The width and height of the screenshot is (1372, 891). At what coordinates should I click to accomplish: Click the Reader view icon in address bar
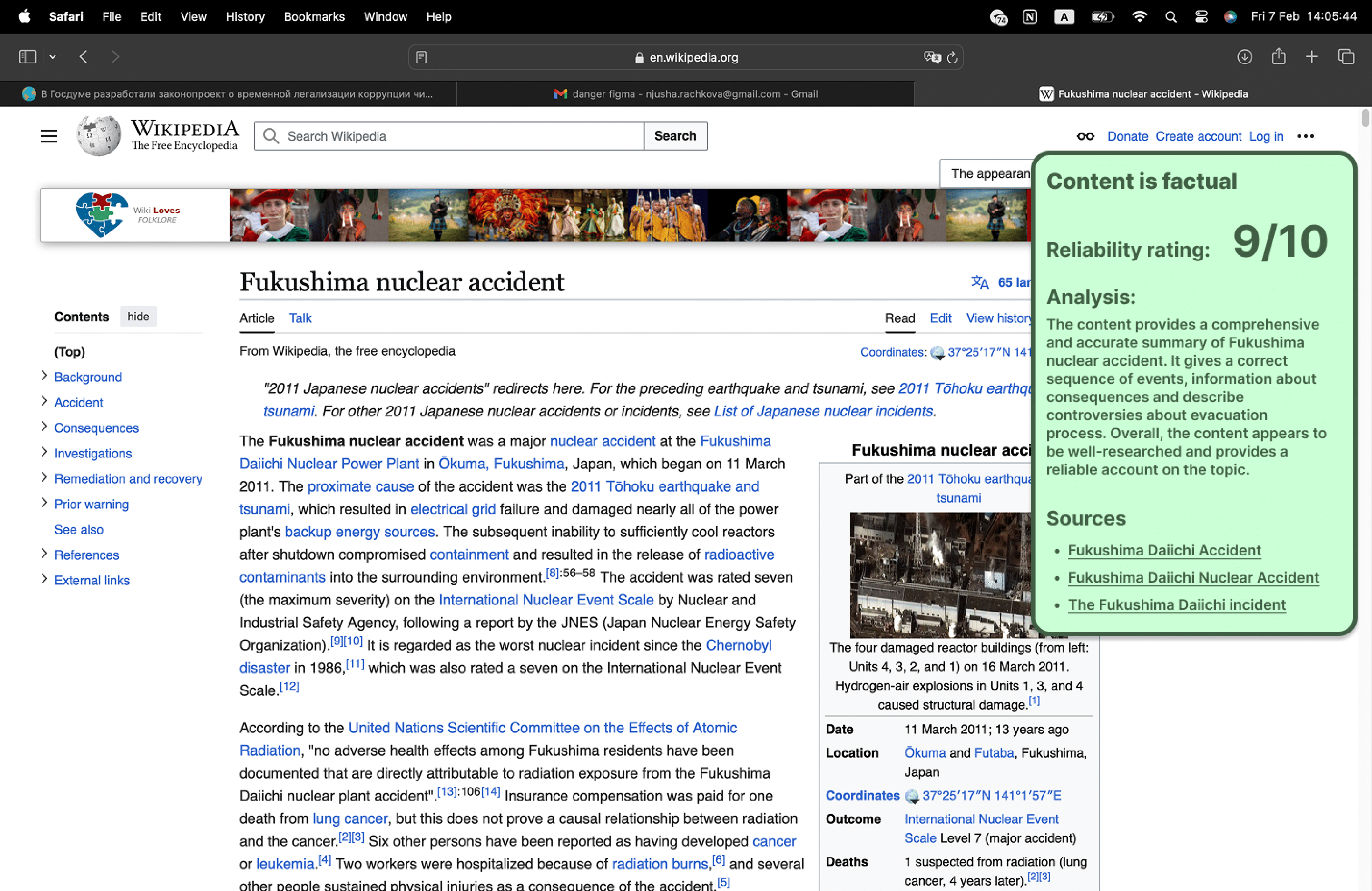click(x=421, y=57)
